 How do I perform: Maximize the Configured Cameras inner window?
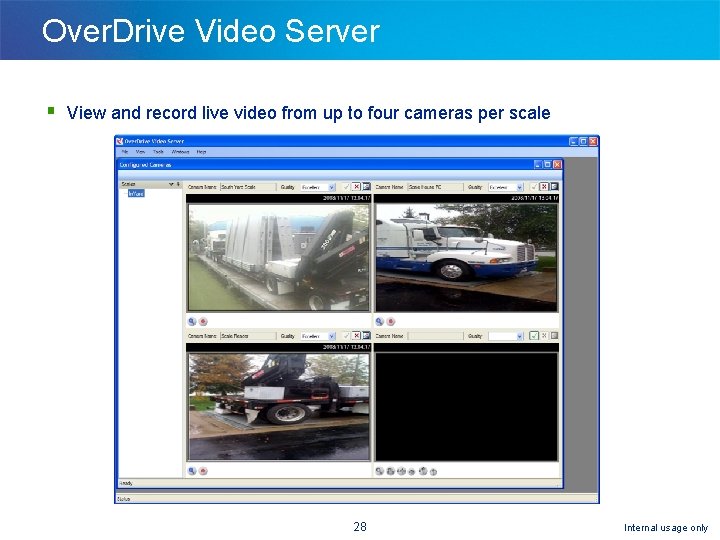point(547,164)
